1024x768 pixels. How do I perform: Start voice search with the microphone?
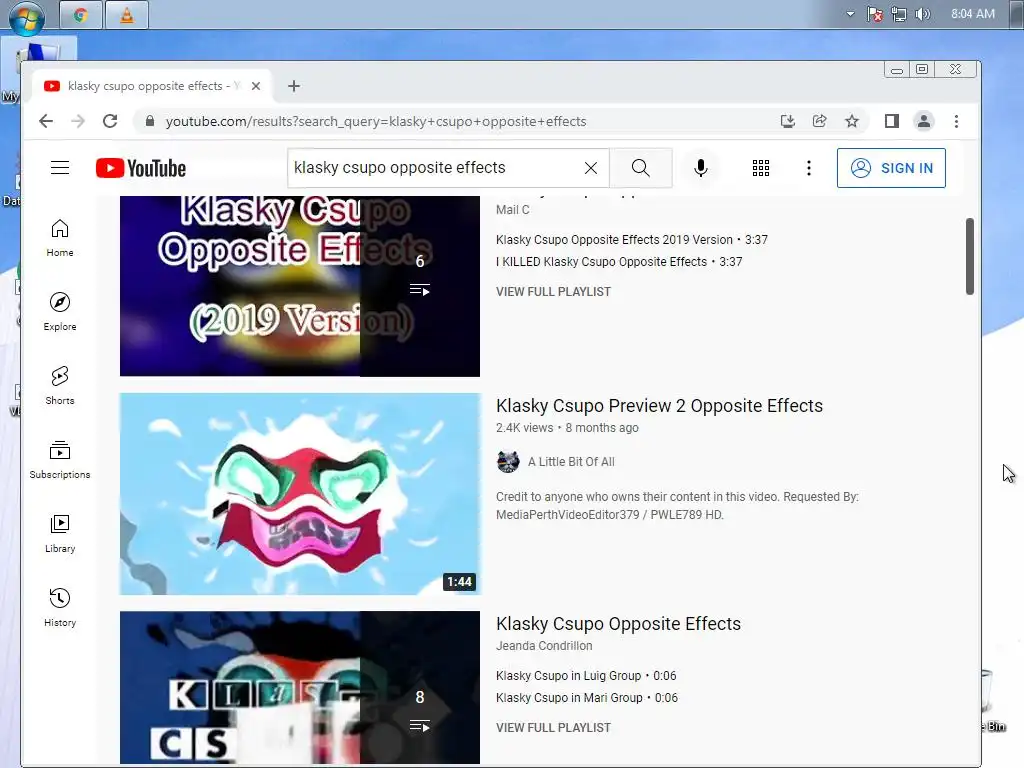(700, 168)
